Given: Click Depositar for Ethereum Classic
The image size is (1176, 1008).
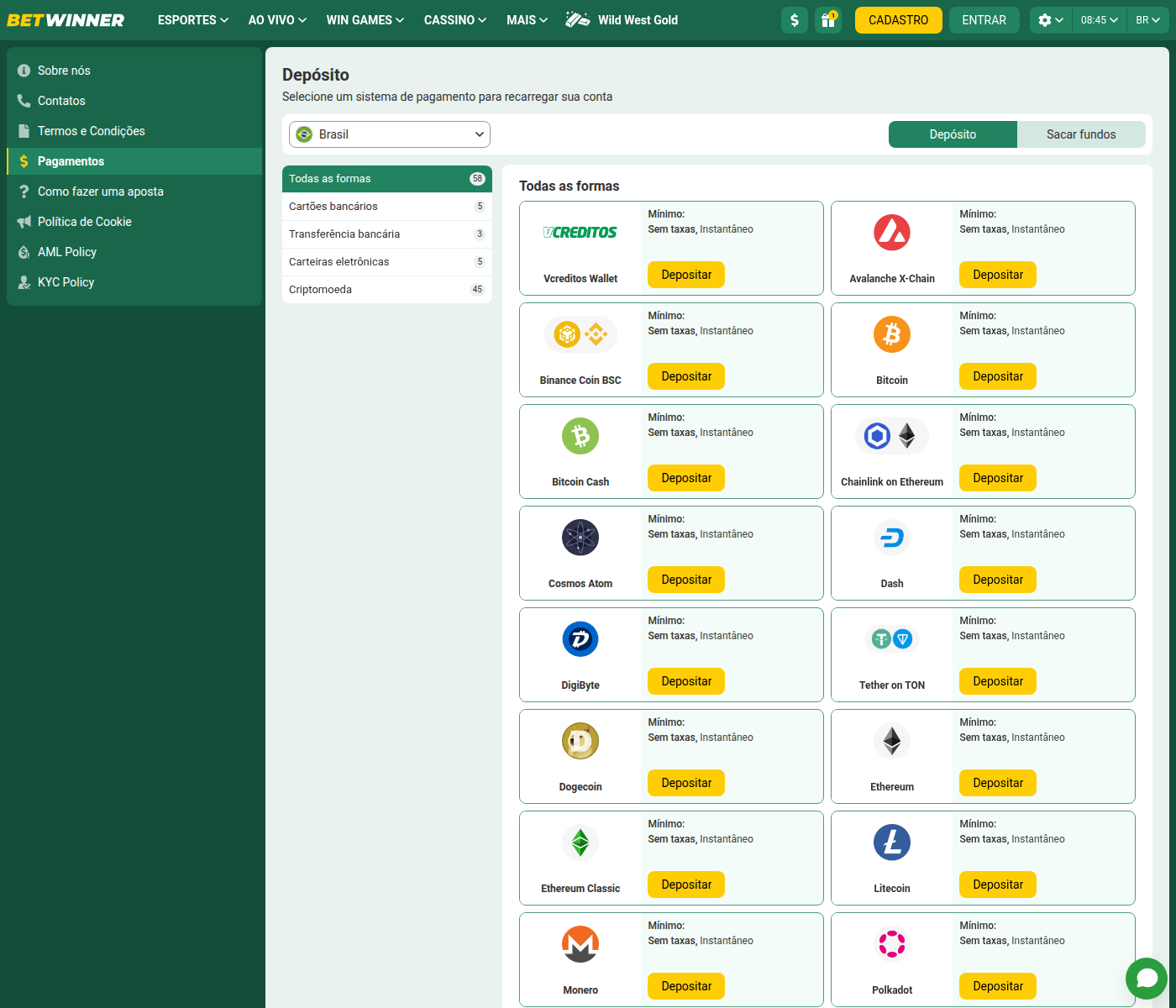Looking at the screenshot, I should (686, 885).
